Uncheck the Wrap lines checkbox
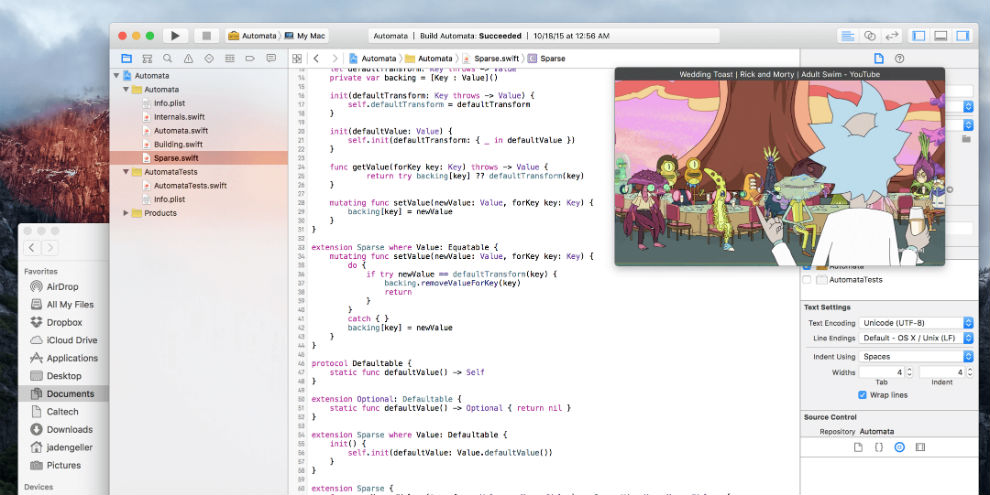The width and height of the screenshot is (990, 495). 862,395
